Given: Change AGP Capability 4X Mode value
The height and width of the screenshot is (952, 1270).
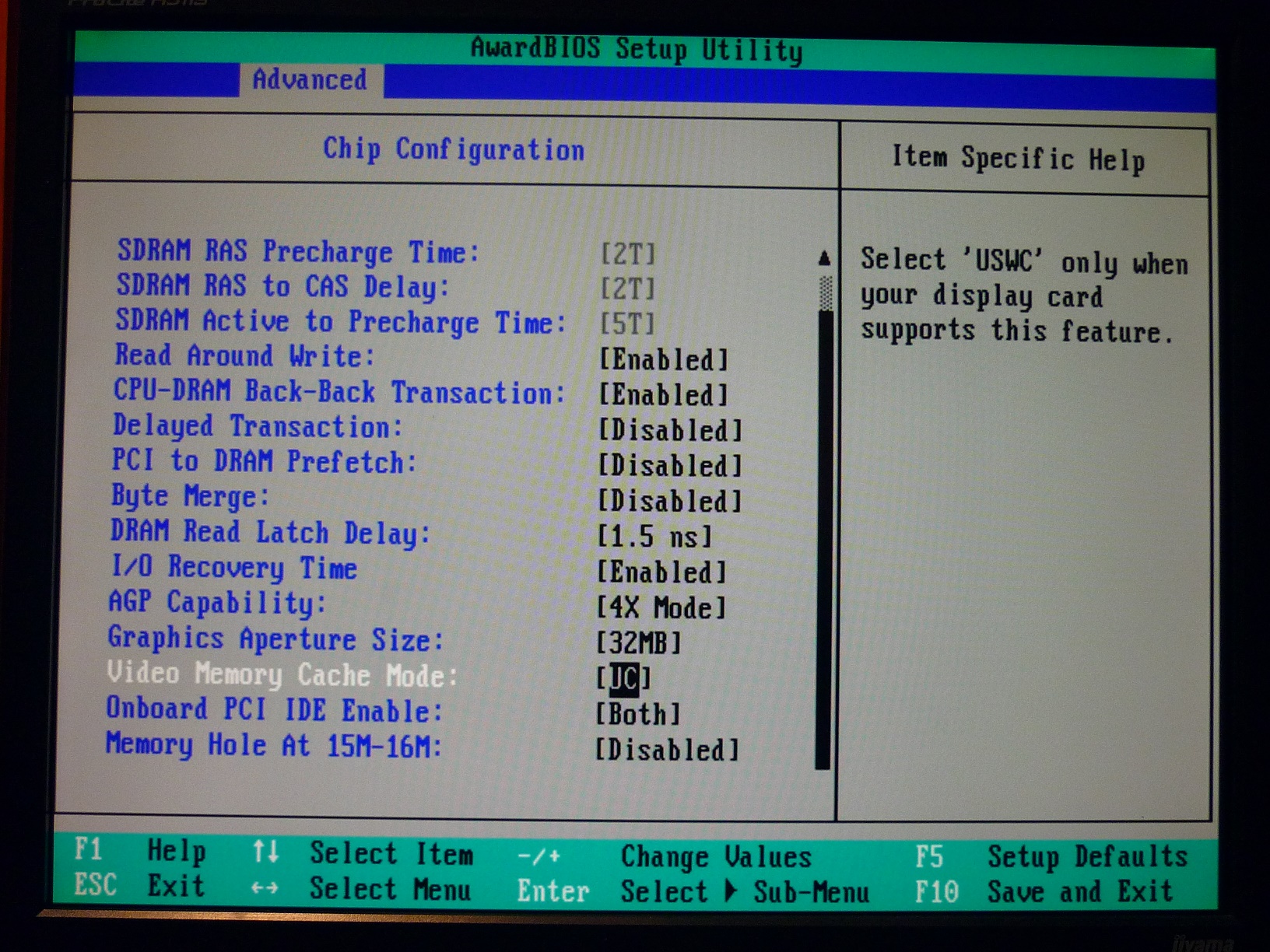Looking at the screenshot, I should [x=661, y=607].
